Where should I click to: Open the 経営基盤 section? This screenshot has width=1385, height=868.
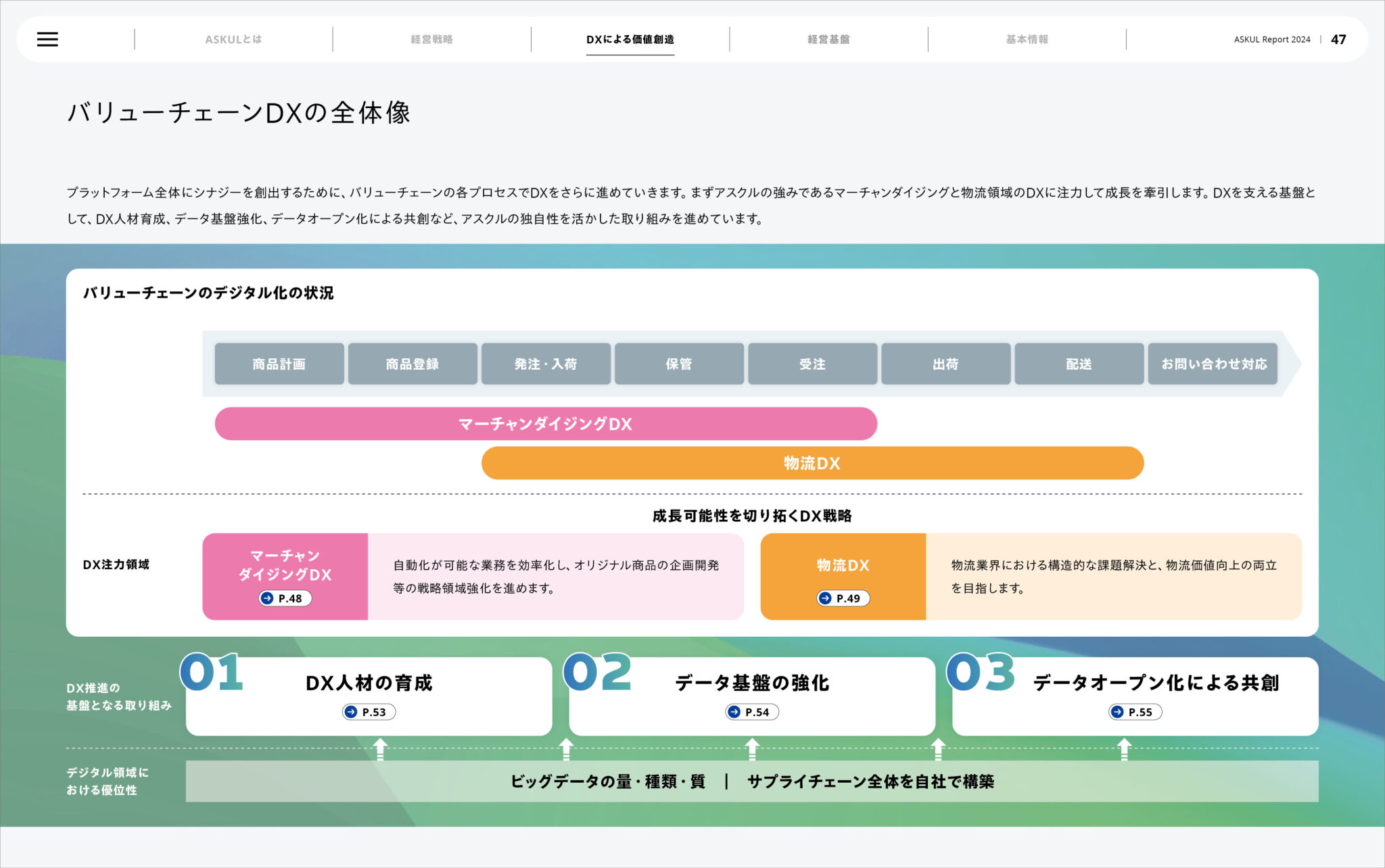828,39
